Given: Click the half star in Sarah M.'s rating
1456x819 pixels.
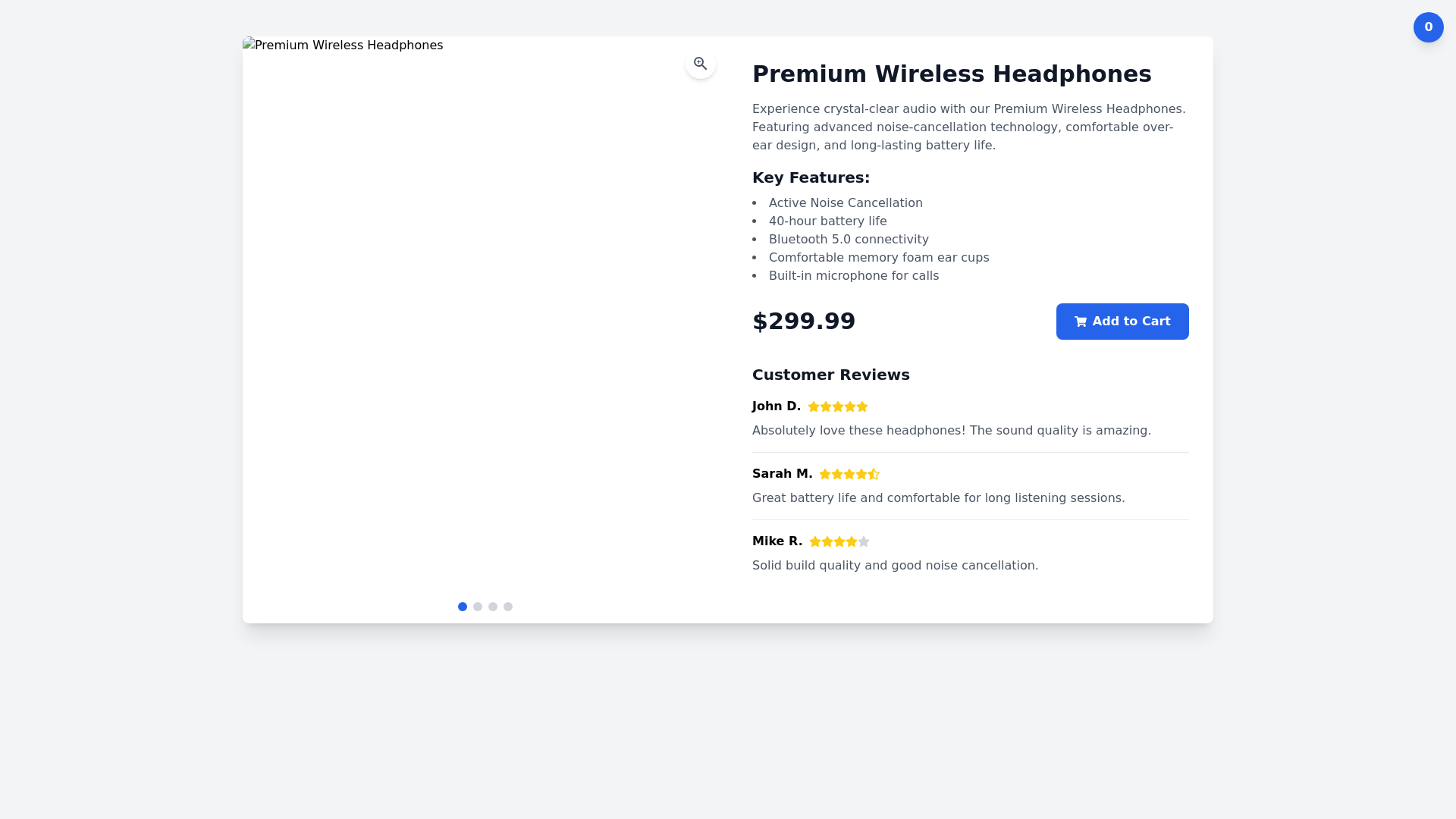Looking at the screenshot, I should pyautogui.click(x=874, y=475).
